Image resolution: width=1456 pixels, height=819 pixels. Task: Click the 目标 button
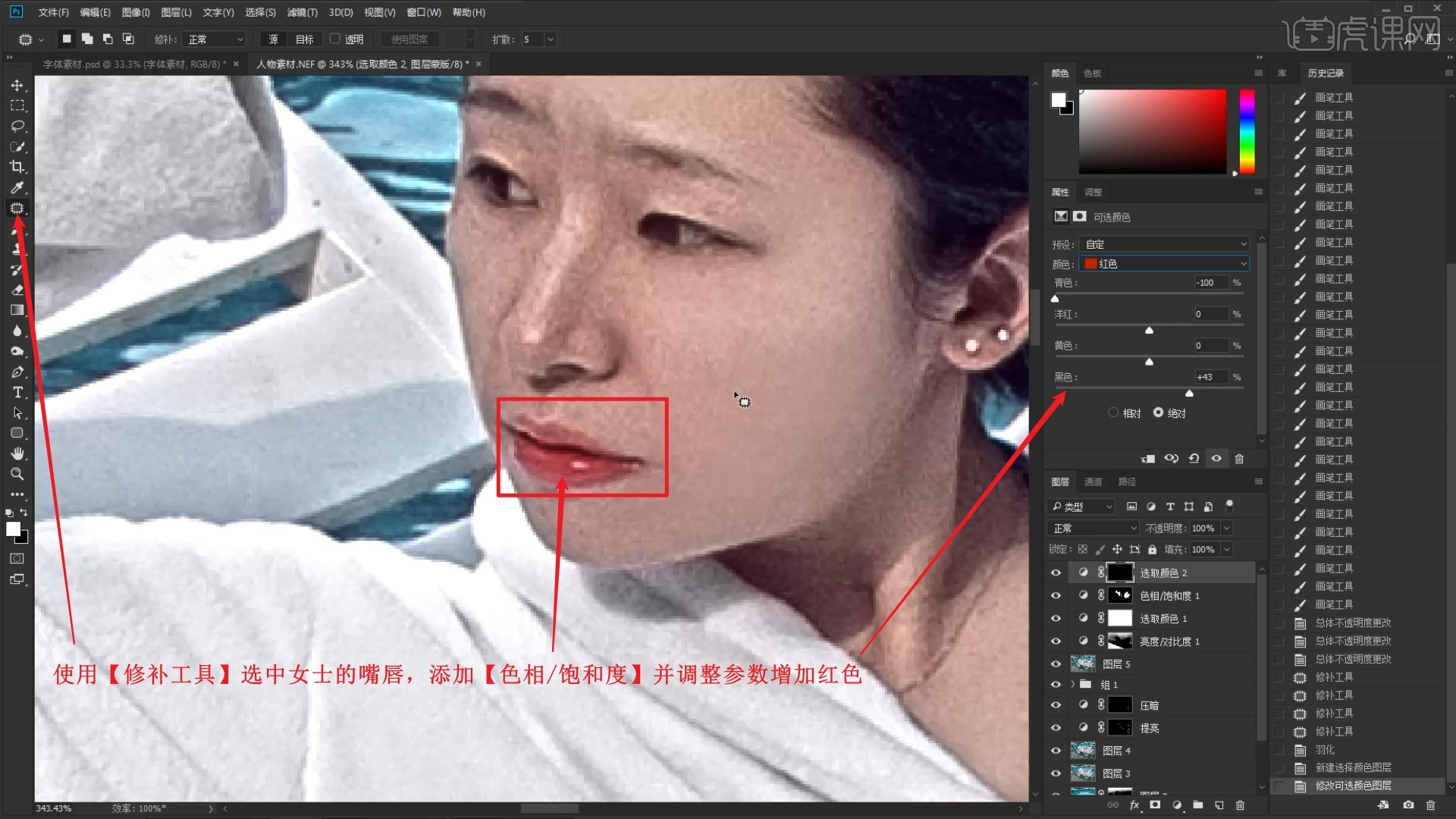point(304,39)
